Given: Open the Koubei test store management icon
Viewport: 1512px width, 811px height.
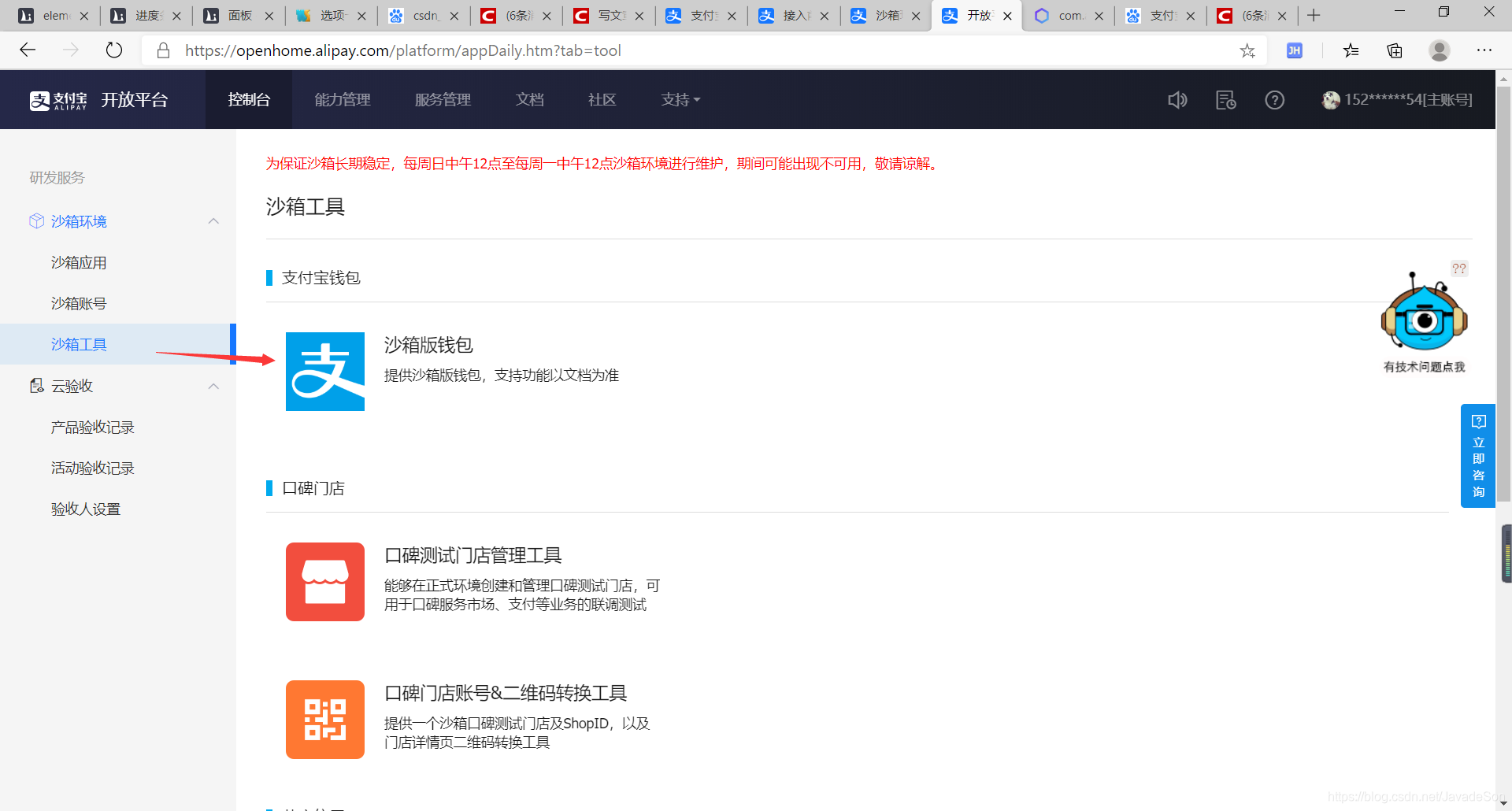Looking at the screenshot, I should (324, 582).
